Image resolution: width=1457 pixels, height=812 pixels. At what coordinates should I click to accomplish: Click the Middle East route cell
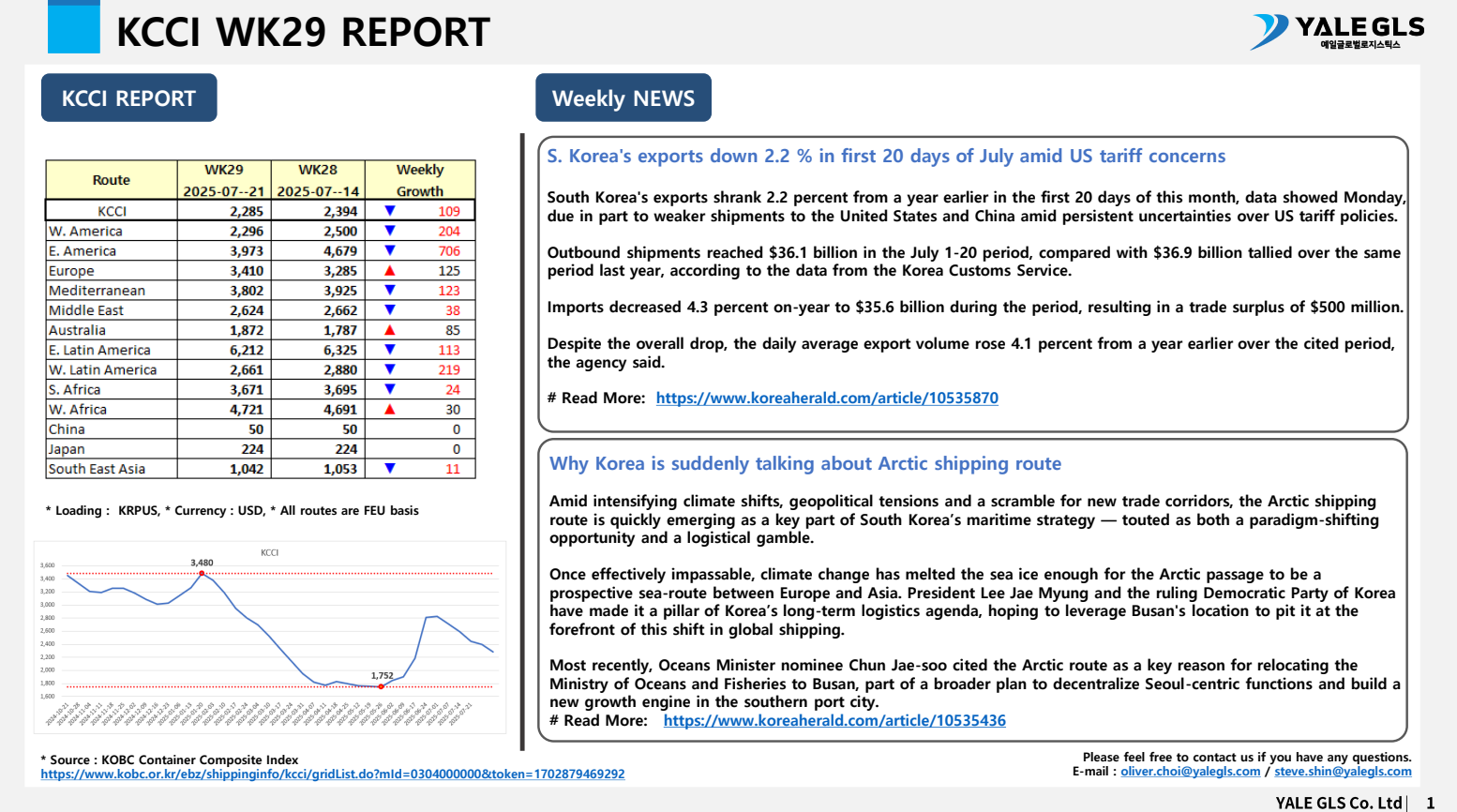(112, 310)
